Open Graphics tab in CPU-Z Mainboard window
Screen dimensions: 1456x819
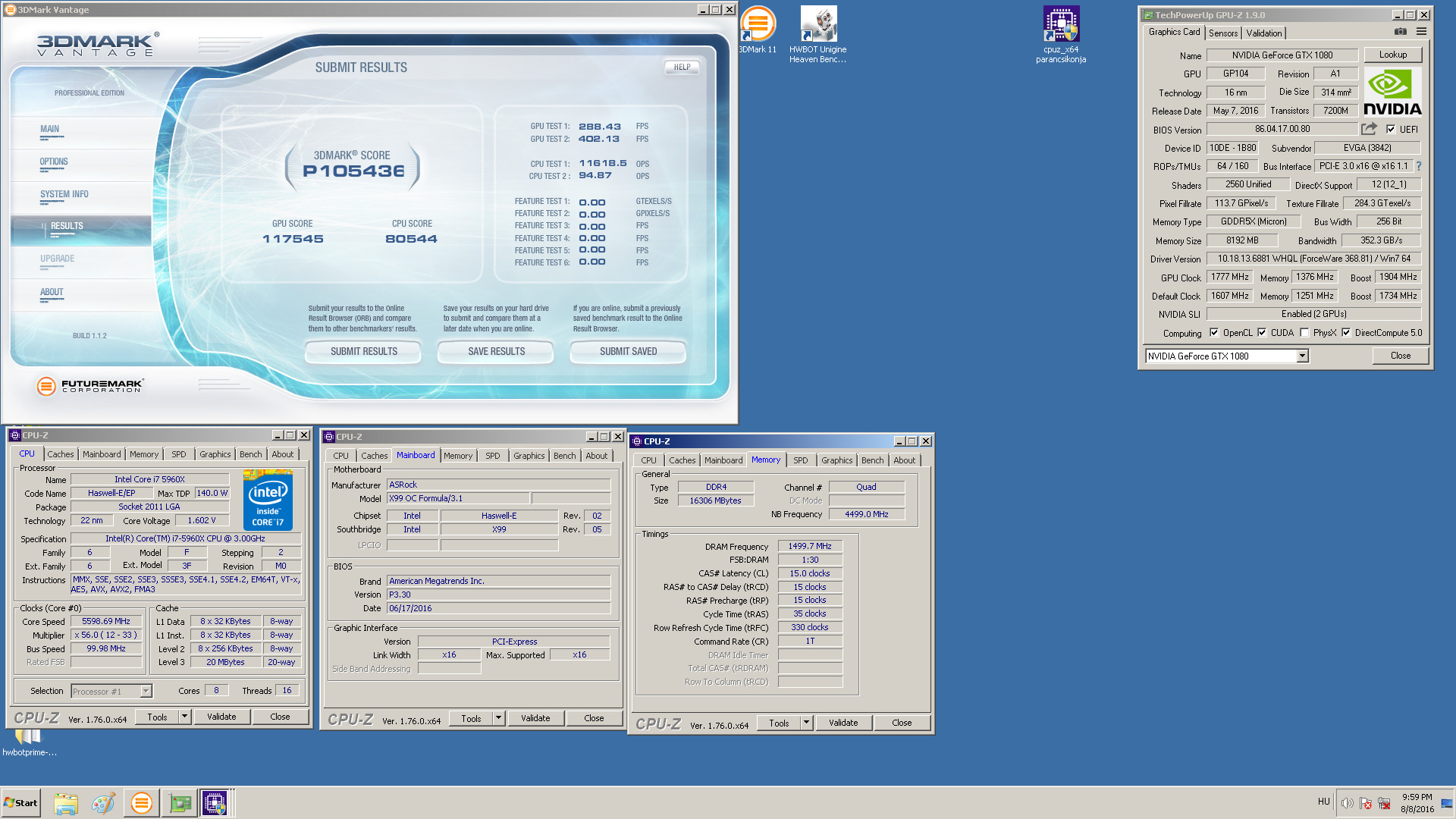pyautogui.click(x=529, y=456)
